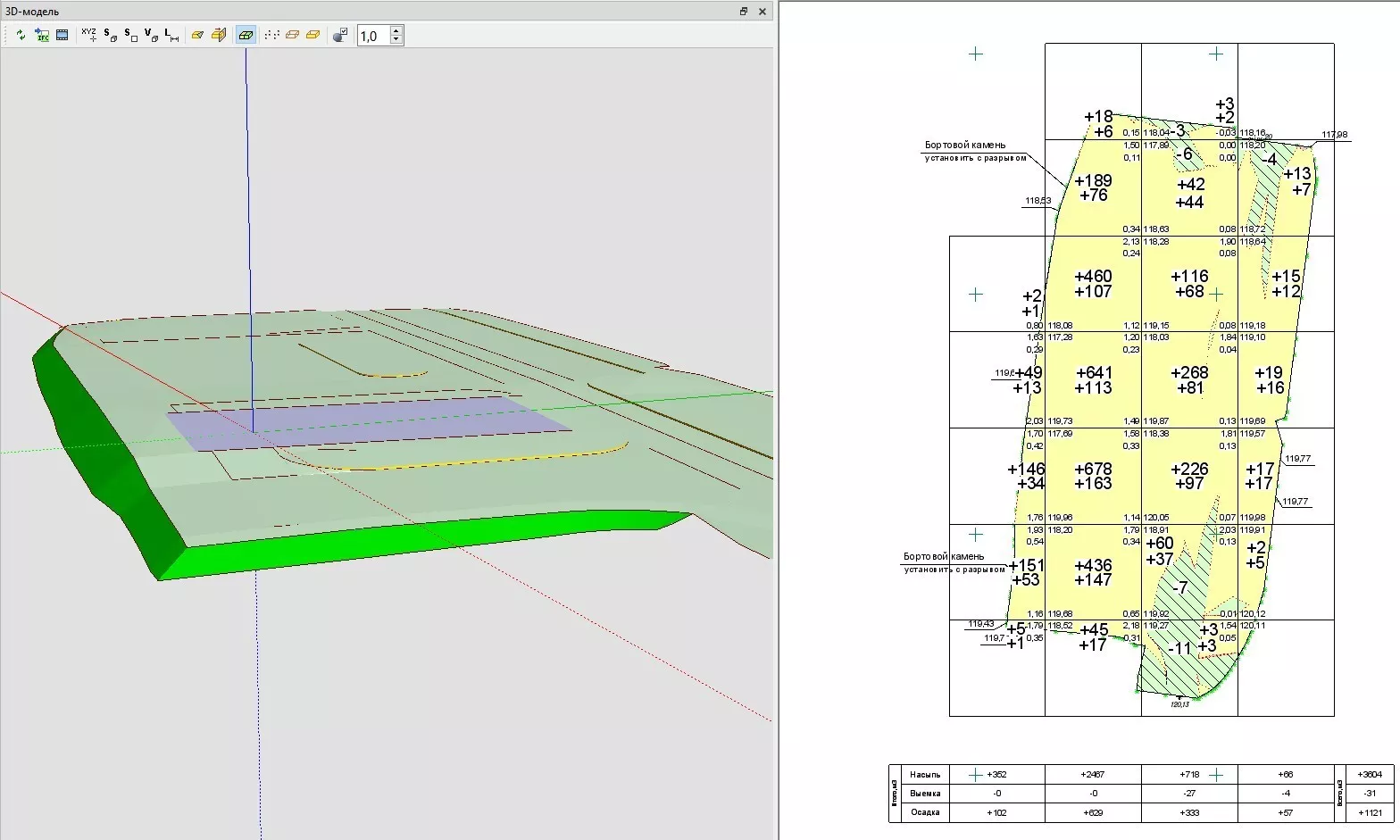The height and width of the screenshot is (840, 1400).
Task: Select the L length measurement tool
Action: (x=171, y=35)
